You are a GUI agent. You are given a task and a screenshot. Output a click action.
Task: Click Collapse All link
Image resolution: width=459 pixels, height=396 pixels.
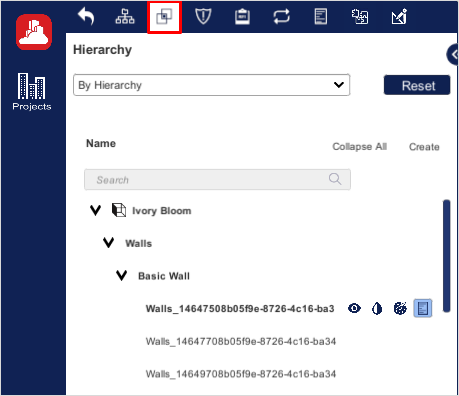tap(360, 146)
